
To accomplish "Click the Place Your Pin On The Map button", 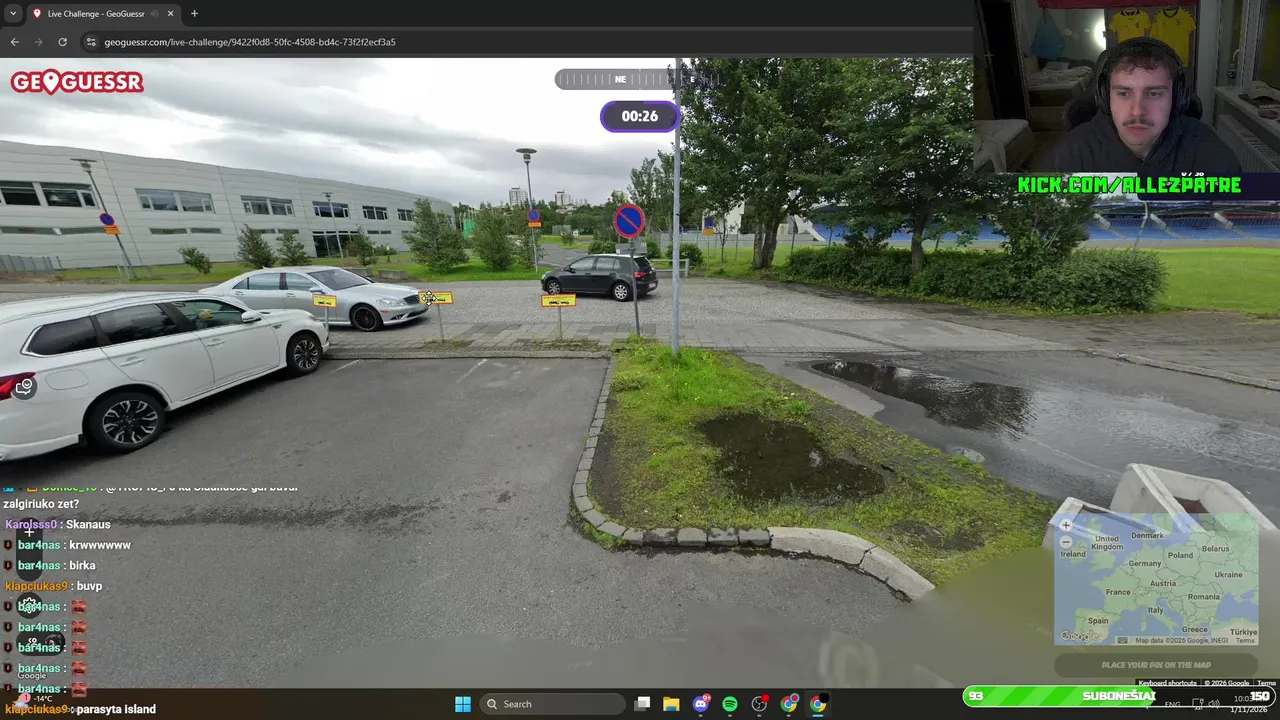I will coord(1156,665).
